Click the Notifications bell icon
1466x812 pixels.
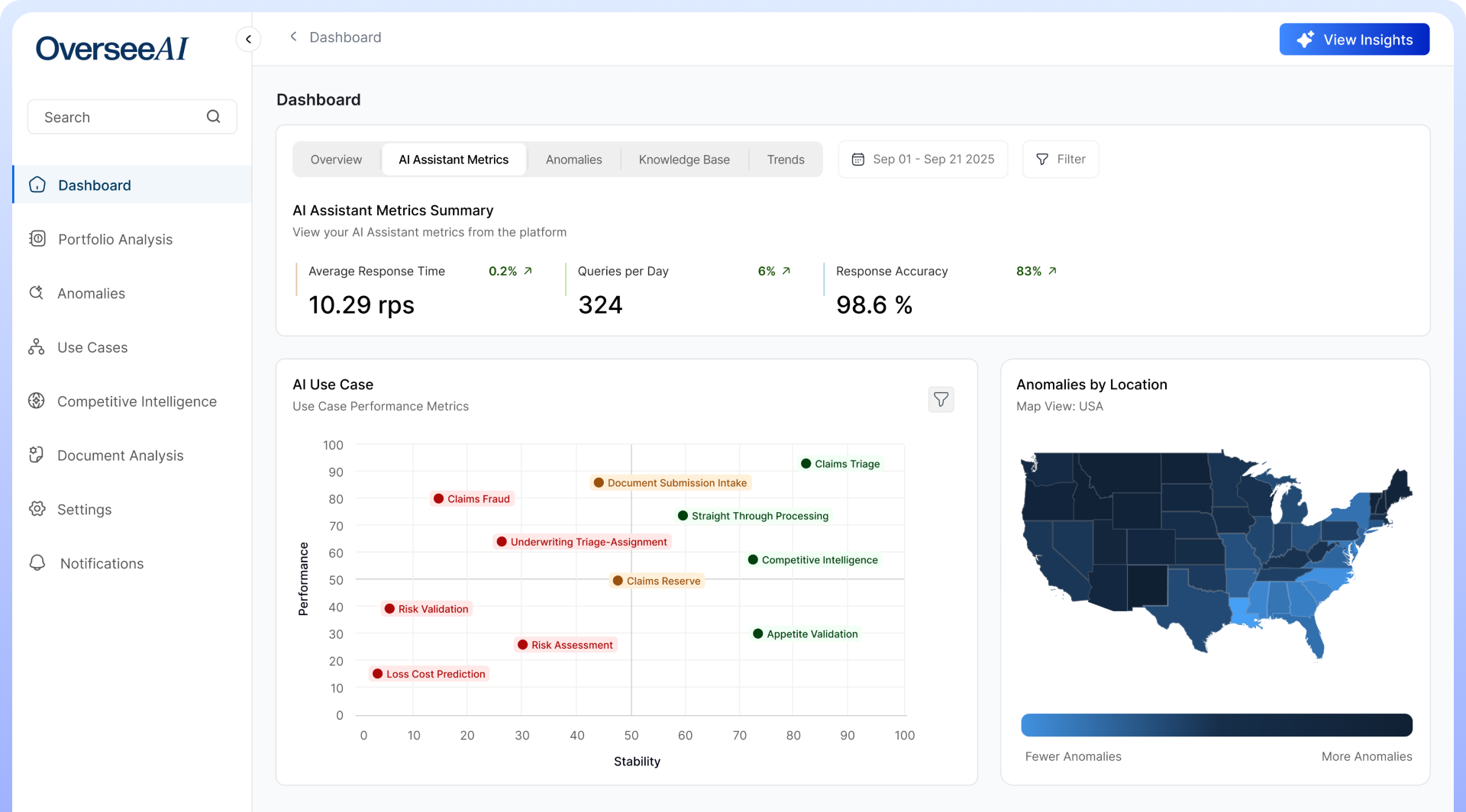37,563
